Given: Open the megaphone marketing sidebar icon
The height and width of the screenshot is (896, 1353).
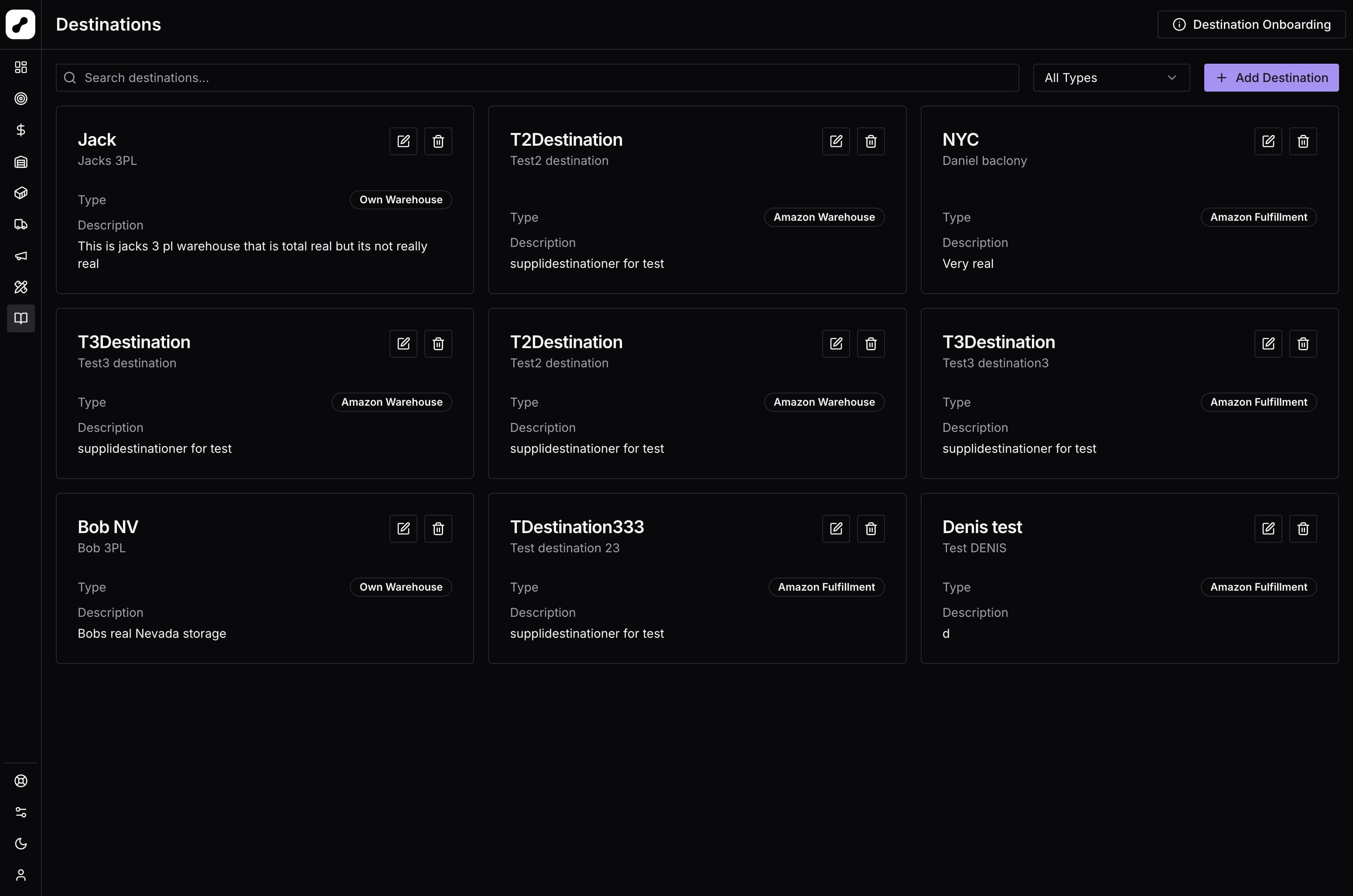Looking at the screenshot, I should (x=20, y=256).
